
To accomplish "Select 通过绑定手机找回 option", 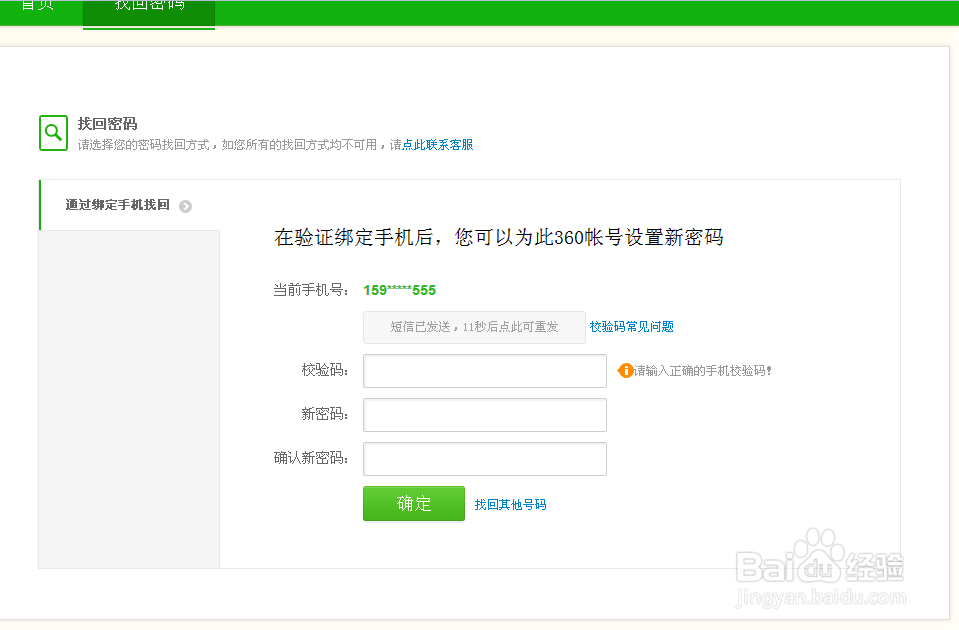I will pos(117,206).
